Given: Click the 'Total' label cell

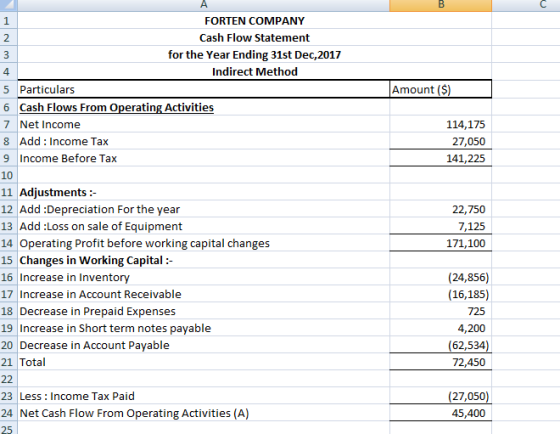Looking at the screenshot, I should [204, 362].
